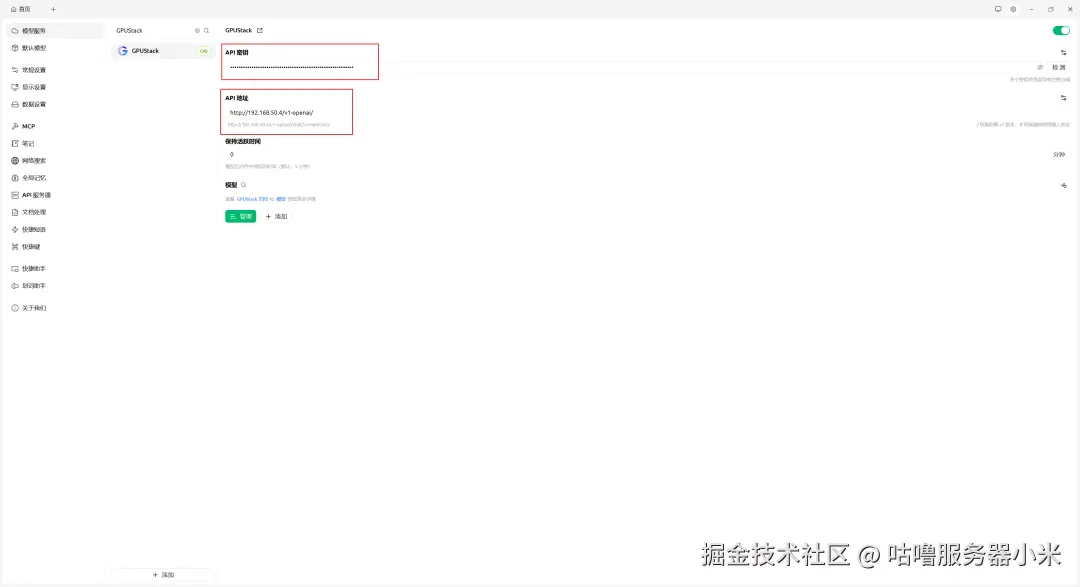The image size is (1080, 587).
Task: Click the 保持活跃时间 input field
Action: 634,154
